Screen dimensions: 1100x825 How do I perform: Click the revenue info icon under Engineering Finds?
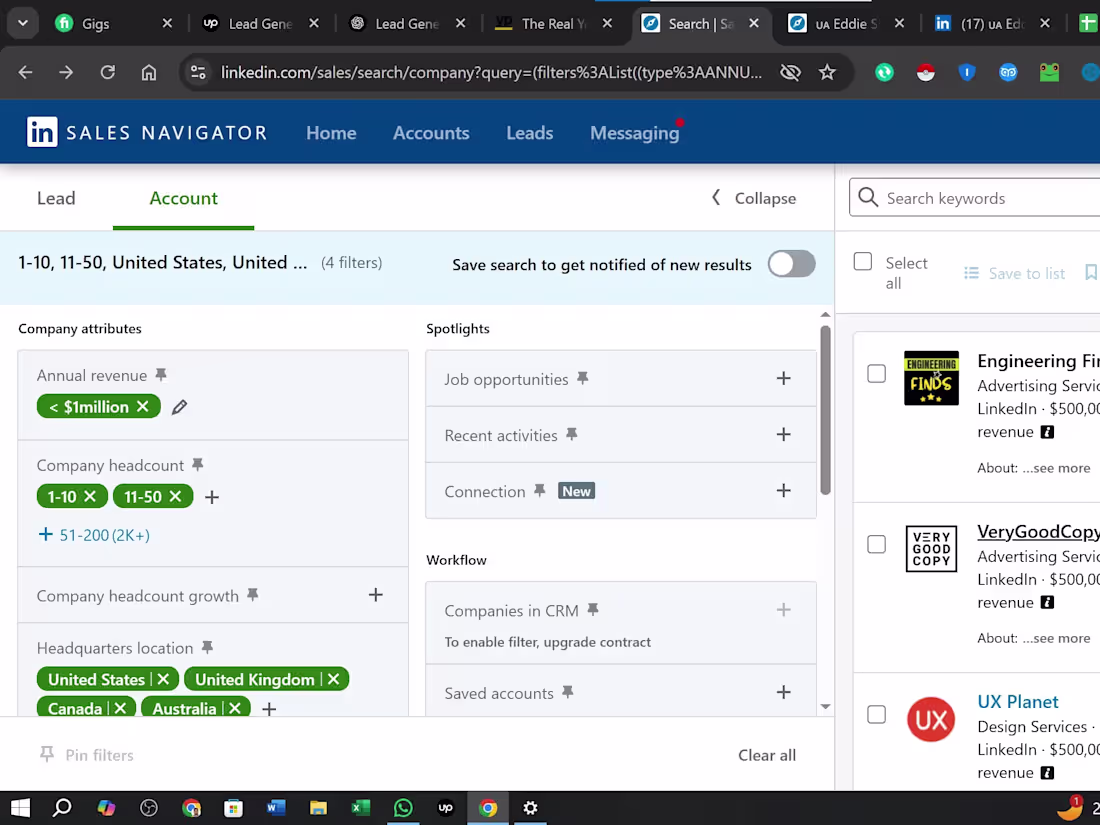click(x=1047, y=432)
